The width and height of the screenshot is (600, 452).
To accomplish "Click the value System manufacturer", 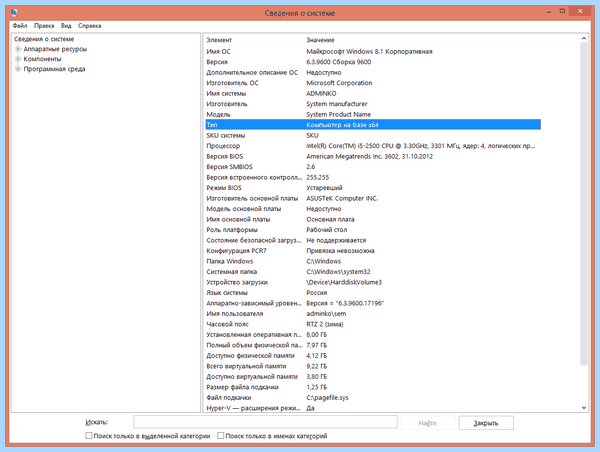I will tap(337, 104).
